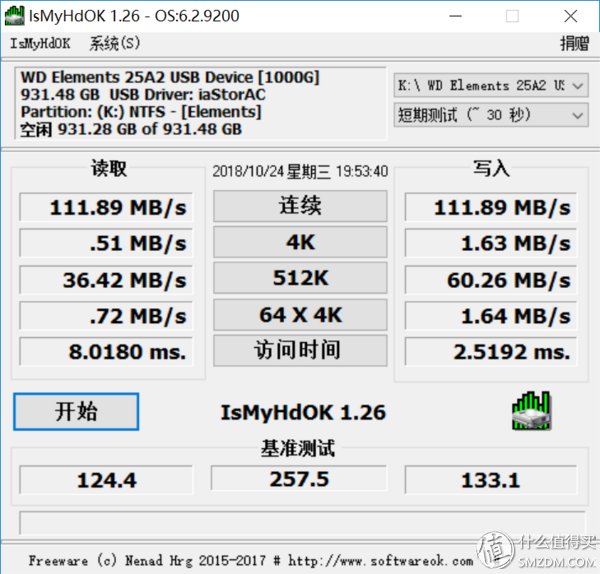Minimize the IsMyHdOK window
Viewport: 600px width, 574px height.
tap(455, 16)
